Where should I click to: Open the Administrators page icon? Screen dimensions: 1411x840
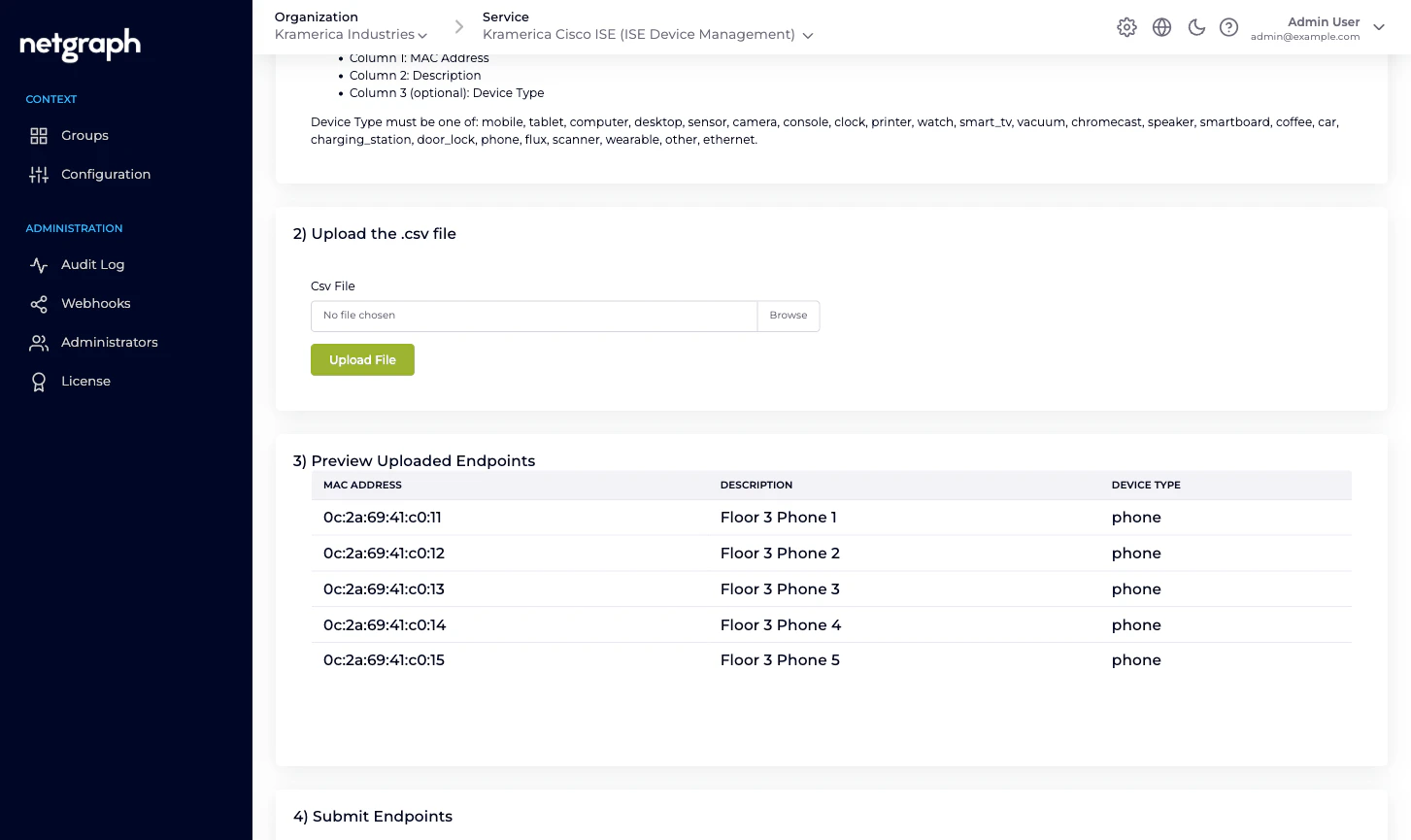(x=39, y=342)
